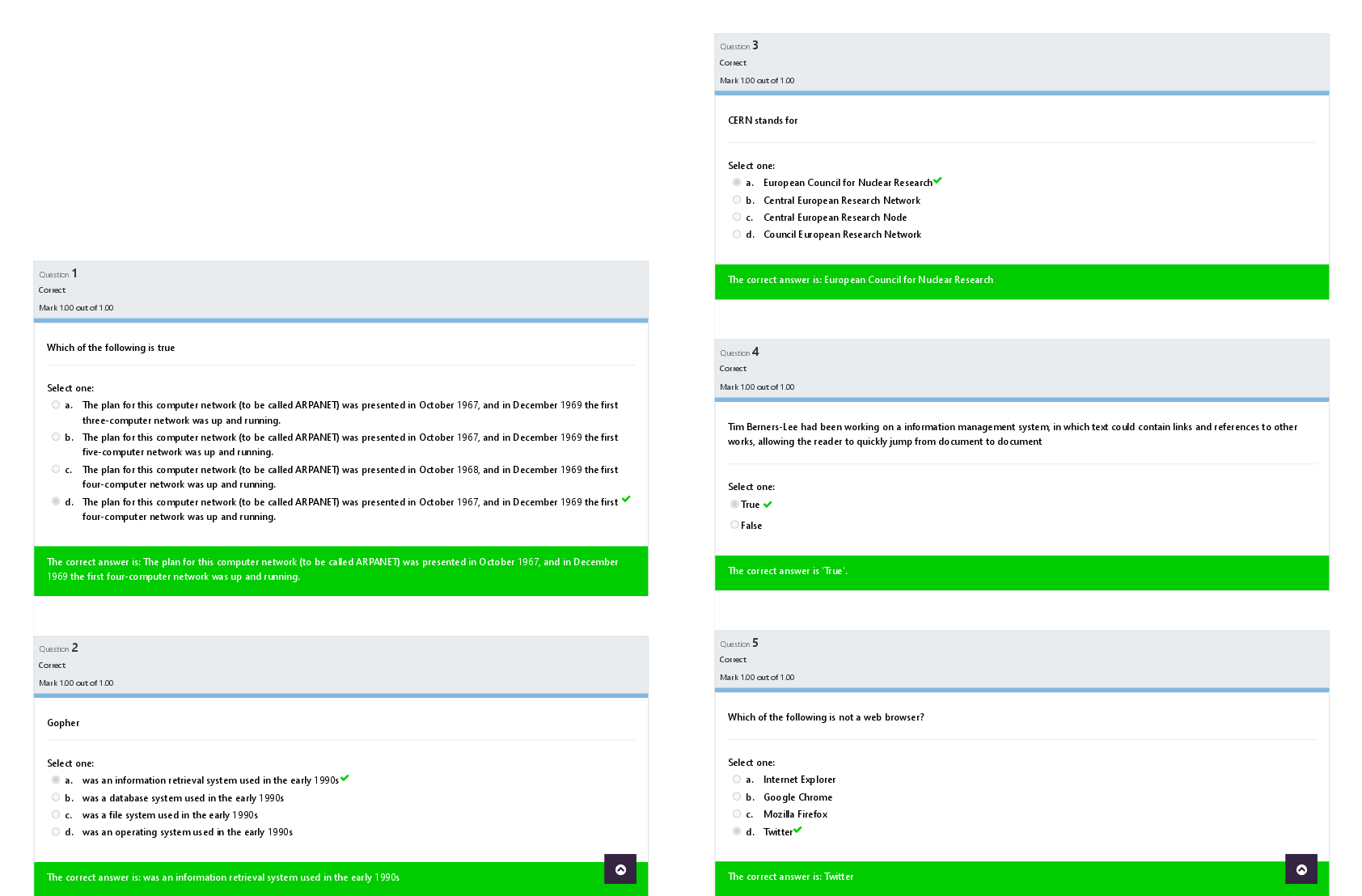Click checkmark after Gopher information retrieval answer
1362x896 pixels.
pos(345,778)
